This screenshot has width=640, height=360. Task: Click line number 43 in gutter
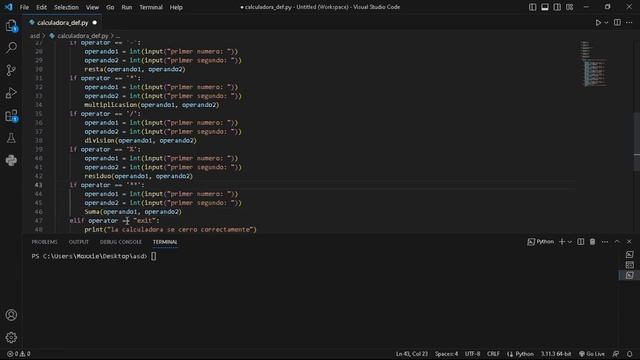38,185
